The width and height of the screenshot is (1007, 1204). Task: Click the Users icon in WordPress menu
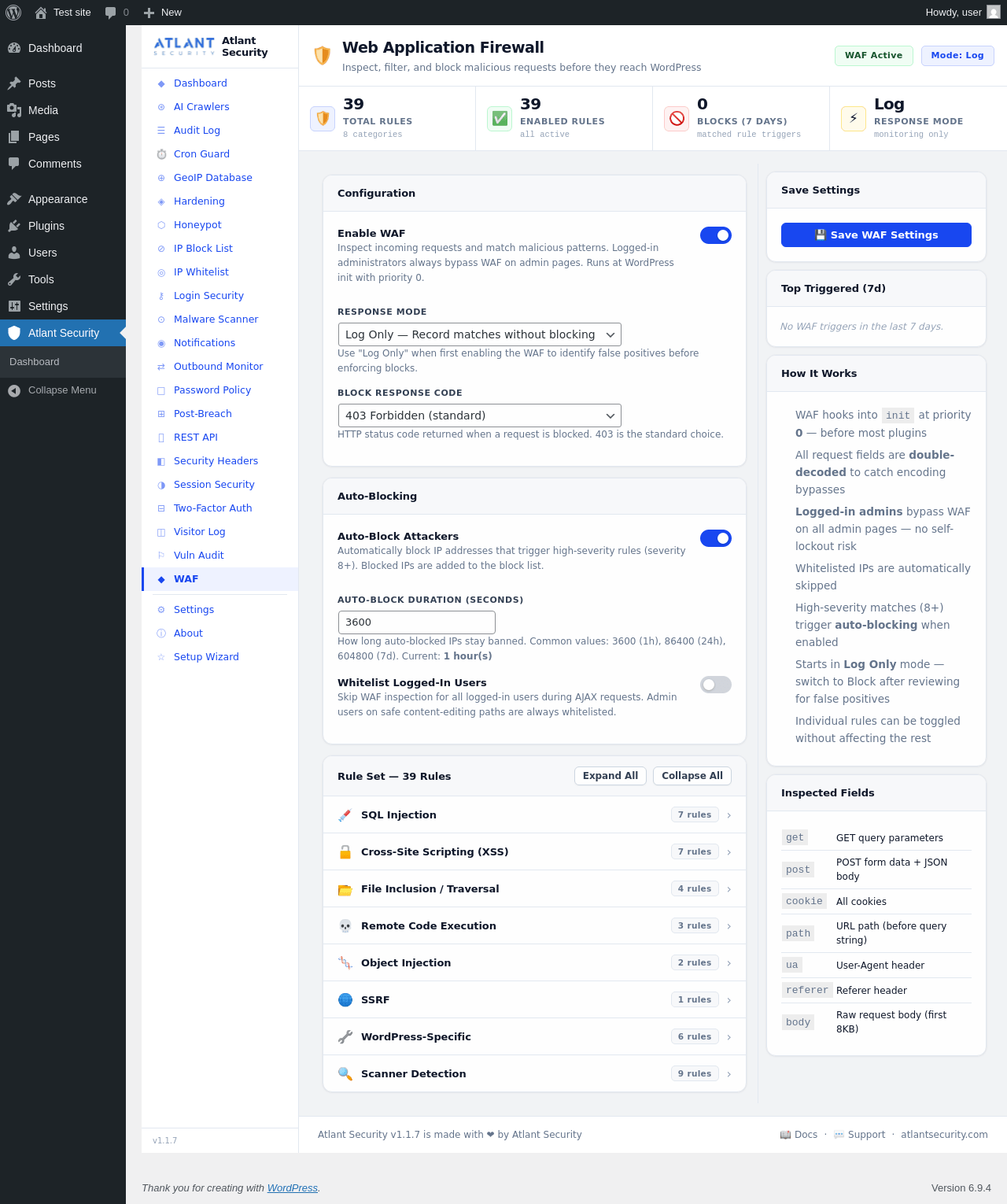coord(14,253)
